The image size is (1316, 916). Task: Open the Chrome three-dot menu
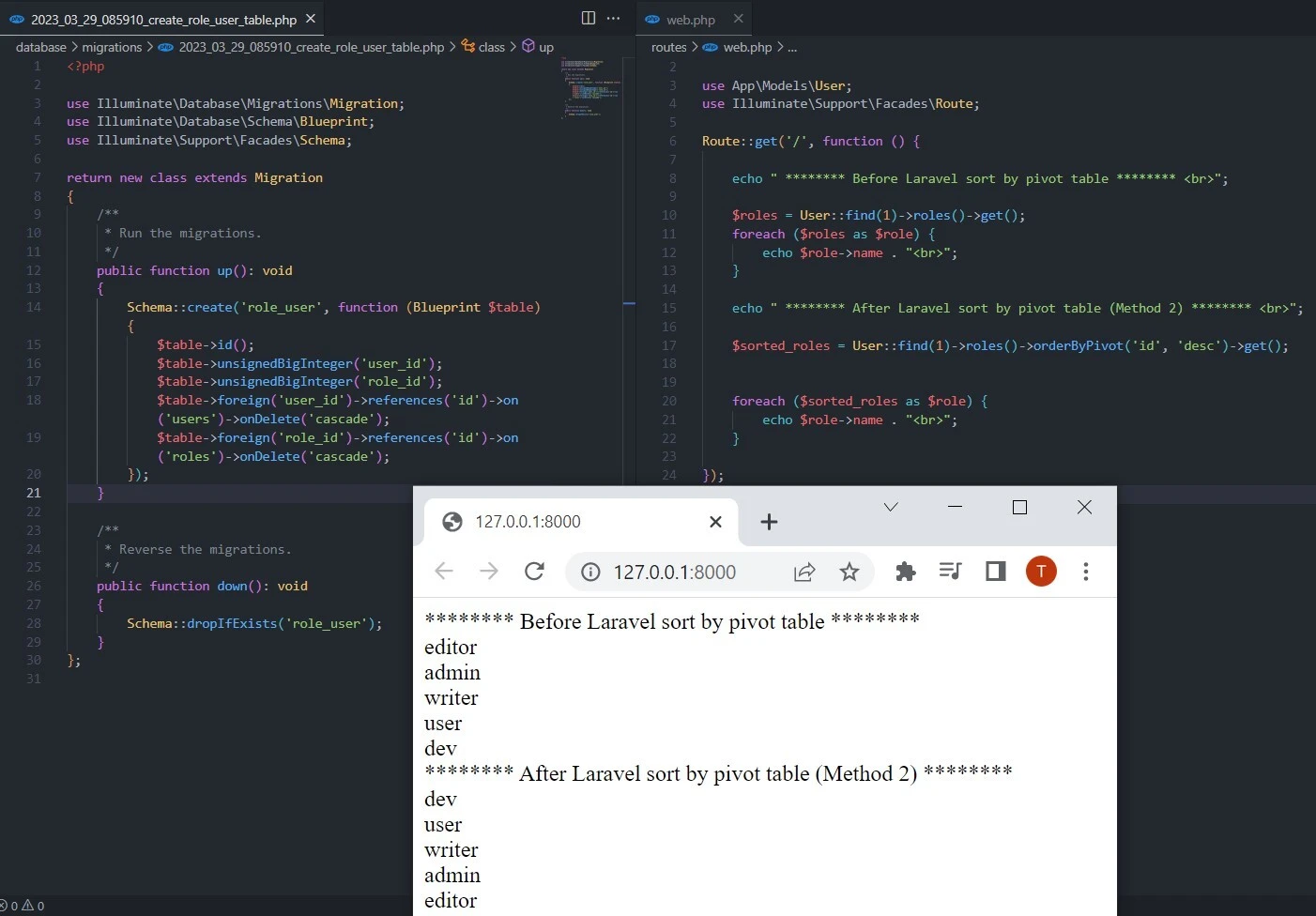click(1086, 572)
